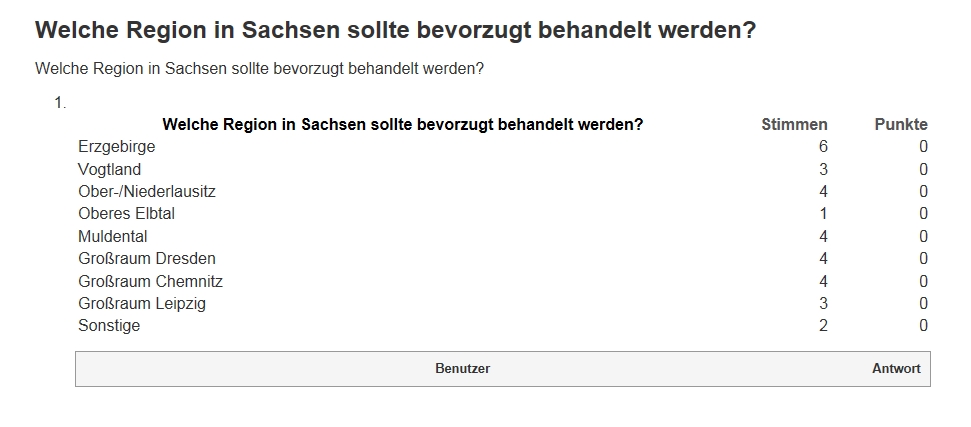Click the poll subtitle below the heading

(x=259, y=69)
